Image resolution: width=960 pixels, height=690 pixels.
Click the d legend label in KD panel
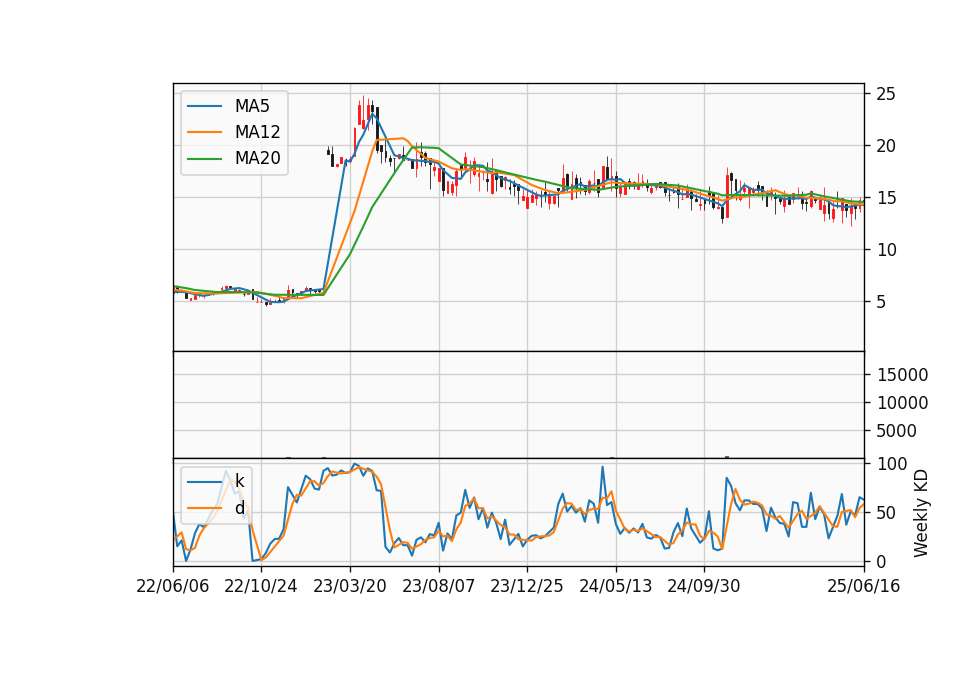[x=239, y=508]
